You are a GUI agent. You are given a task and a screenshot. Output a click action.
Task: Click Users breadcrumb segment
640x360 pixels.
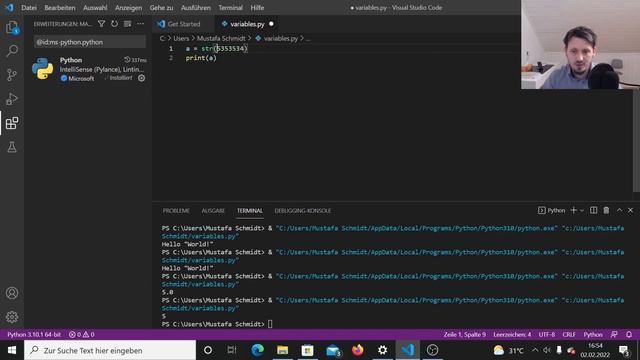(x=181, y=38)
